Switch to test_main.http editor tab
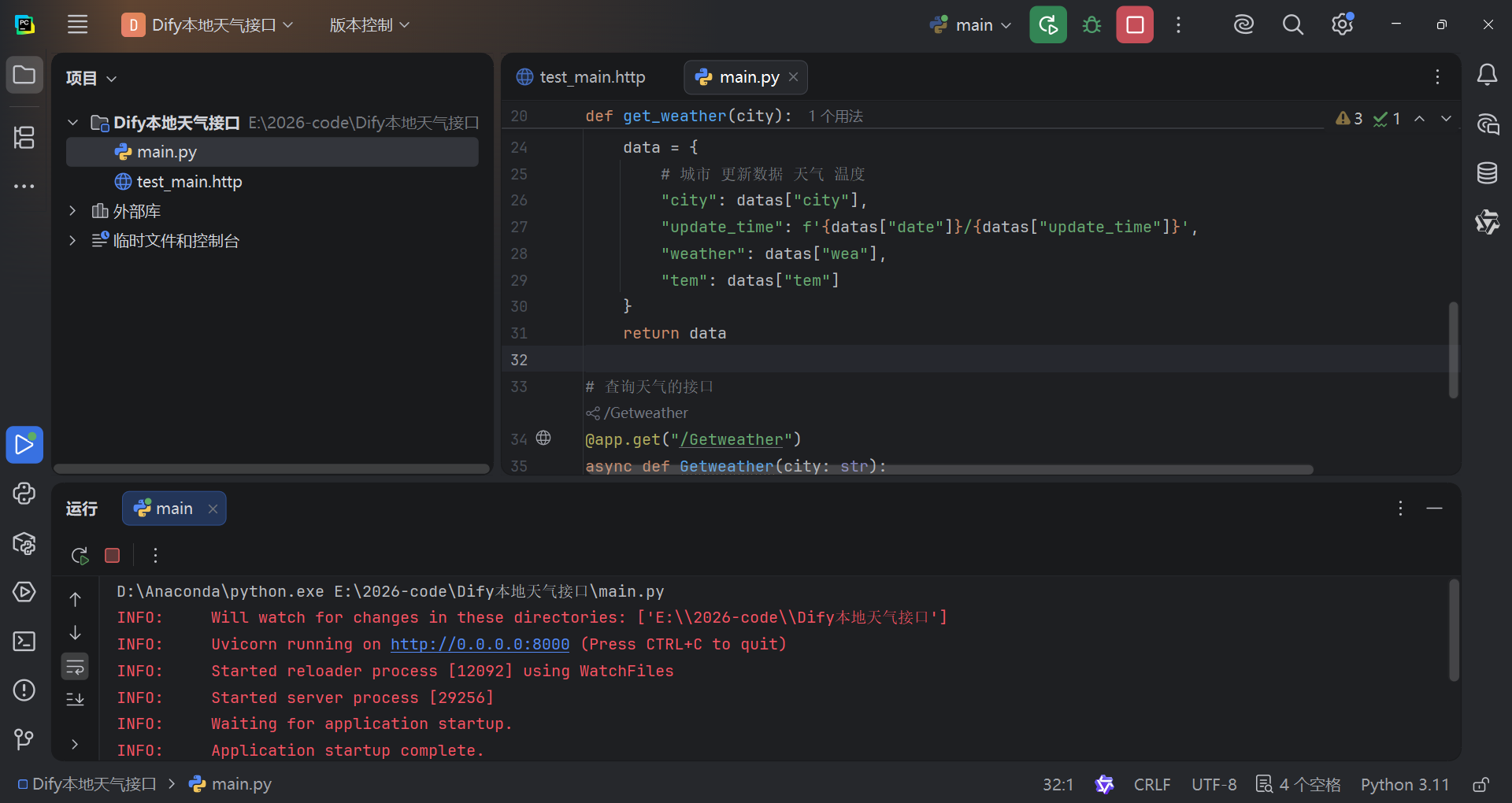 [580, 77]
